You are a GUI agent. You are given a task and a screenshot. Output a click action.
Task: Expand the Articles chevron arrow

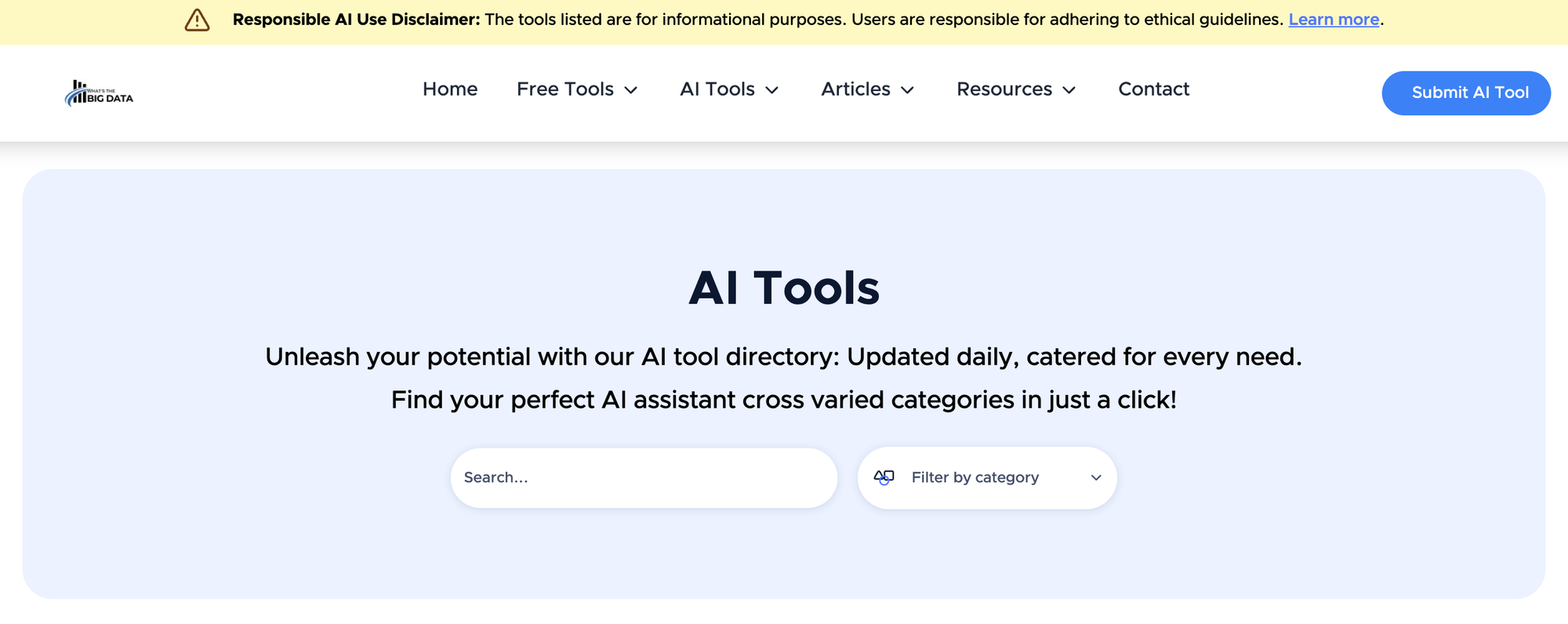[908, 90]
